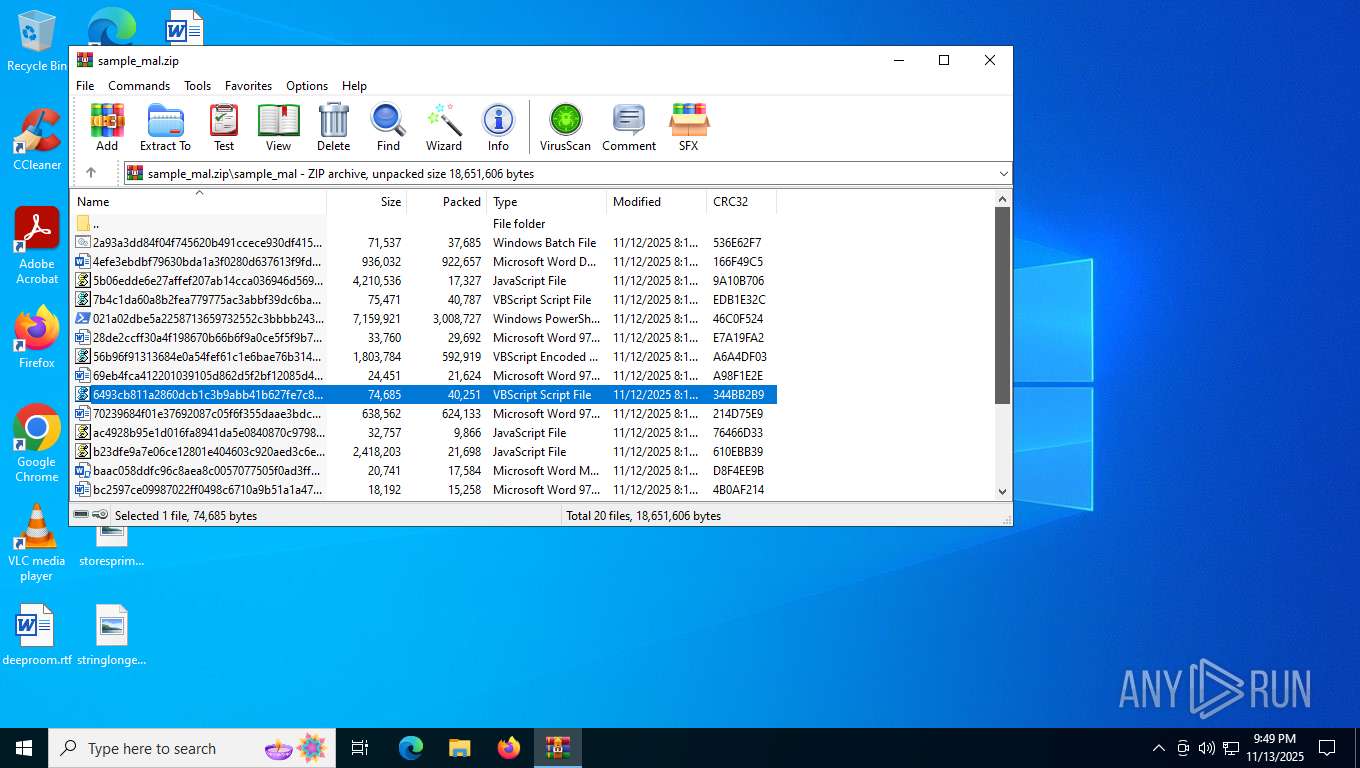This screenshot has width=1360, height=768.
Task: Select file ac4928b95e1d016fa8941da5e0840870c9798...
Action: click(x=424, y=433)
